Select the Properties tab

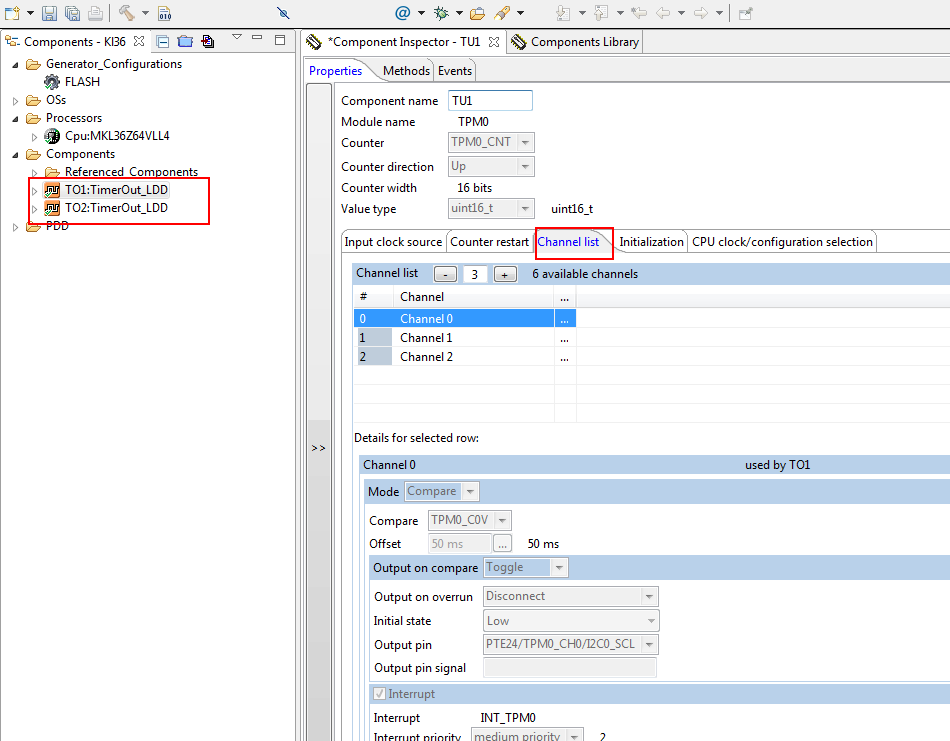[x=335, y=71]
